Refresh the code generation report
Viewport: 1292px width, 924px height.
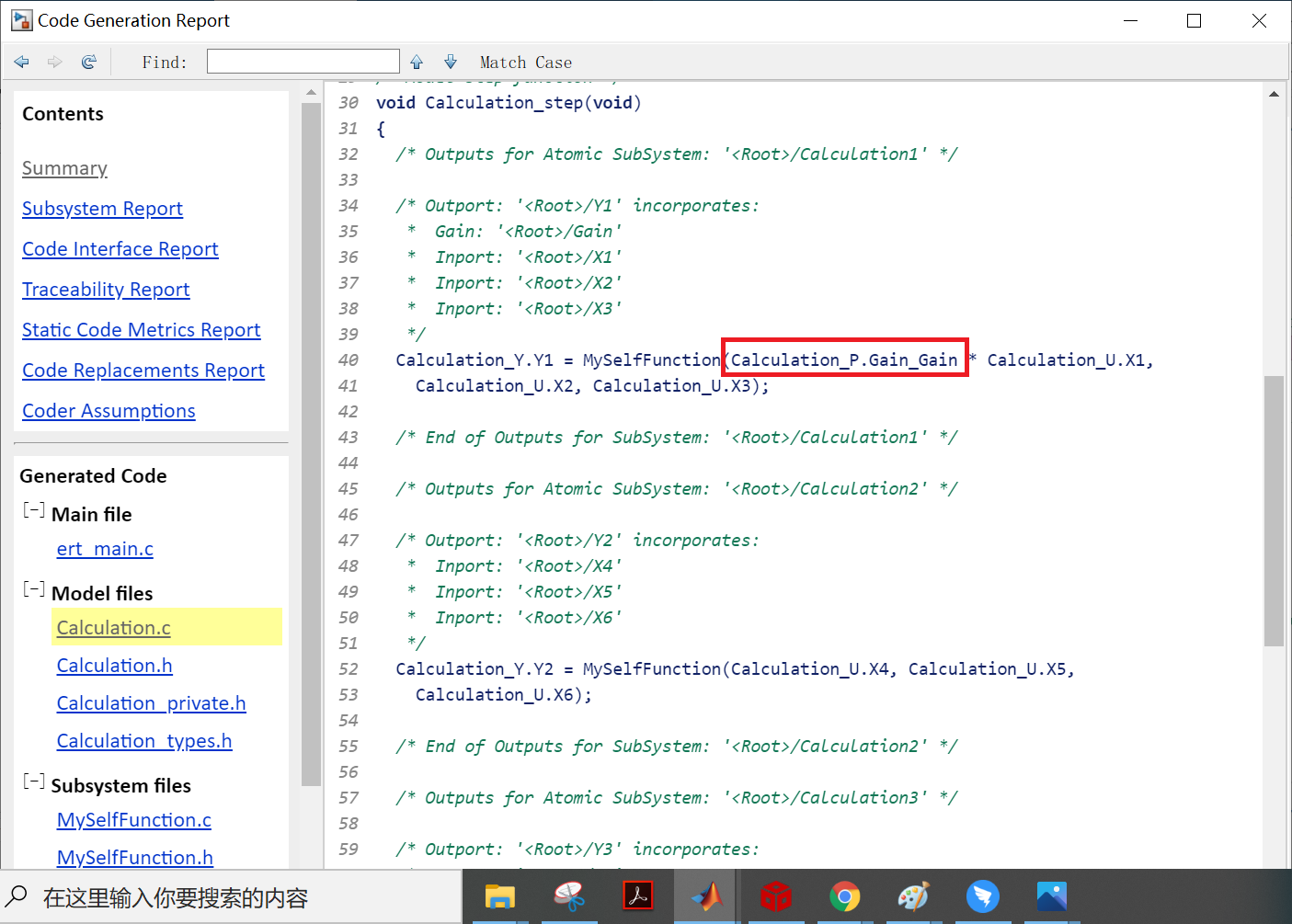pos(89,62)
